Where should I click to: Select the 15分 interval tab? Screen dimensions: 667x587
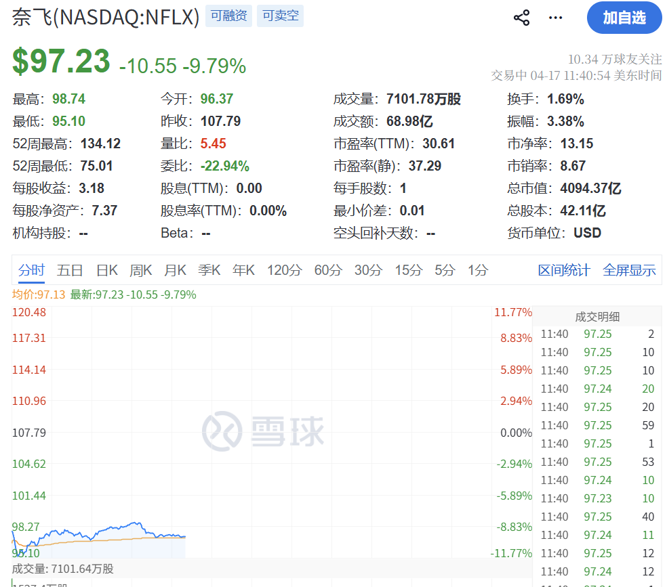(408, 270)
